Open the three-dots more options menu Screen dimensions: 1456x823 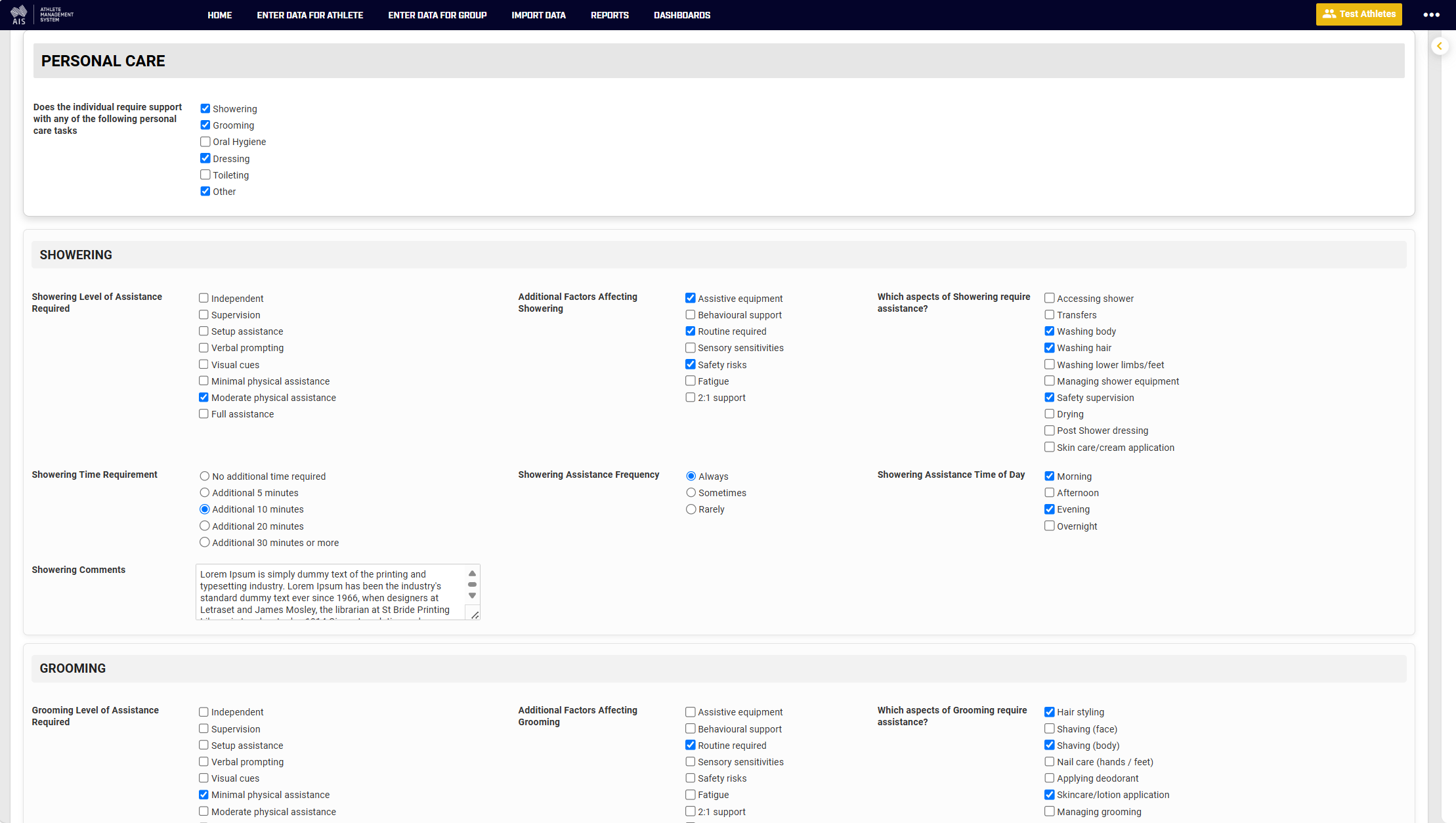[1432, 14]
